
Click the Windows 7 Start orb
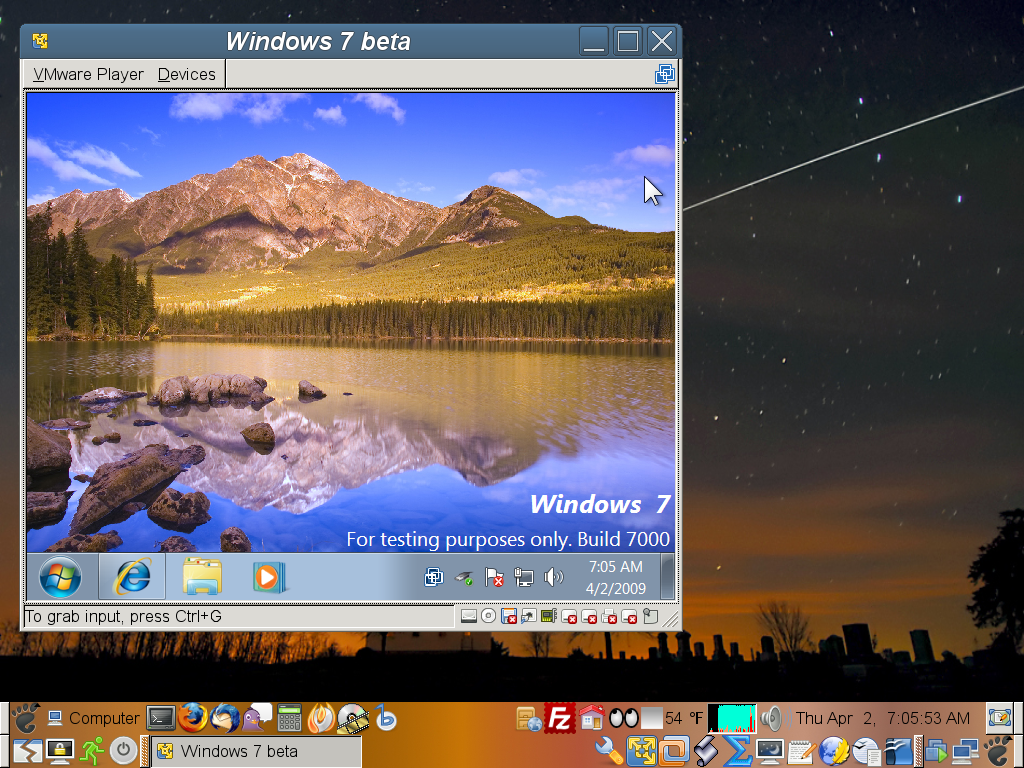point(60,576)
